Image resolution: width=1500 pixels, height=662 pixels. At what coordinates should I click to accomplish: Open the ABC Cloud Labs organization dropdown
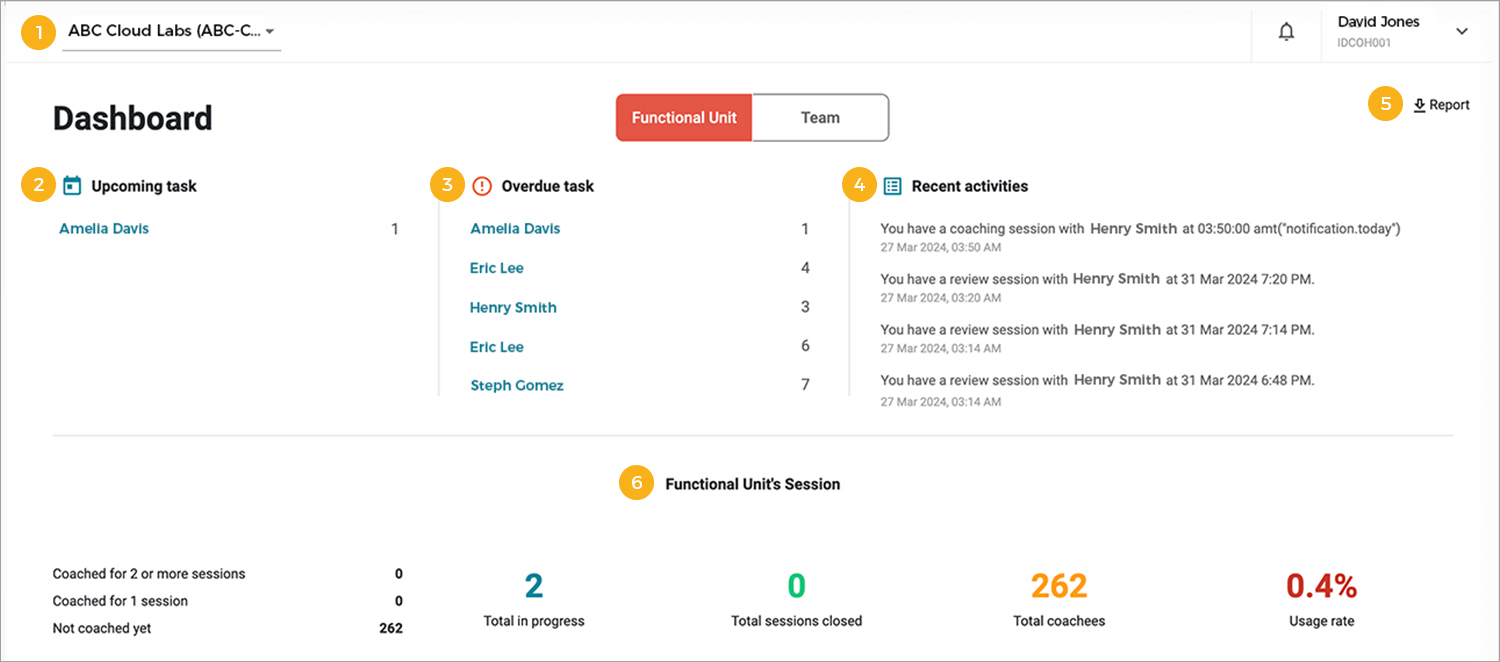tap(171, 31)
